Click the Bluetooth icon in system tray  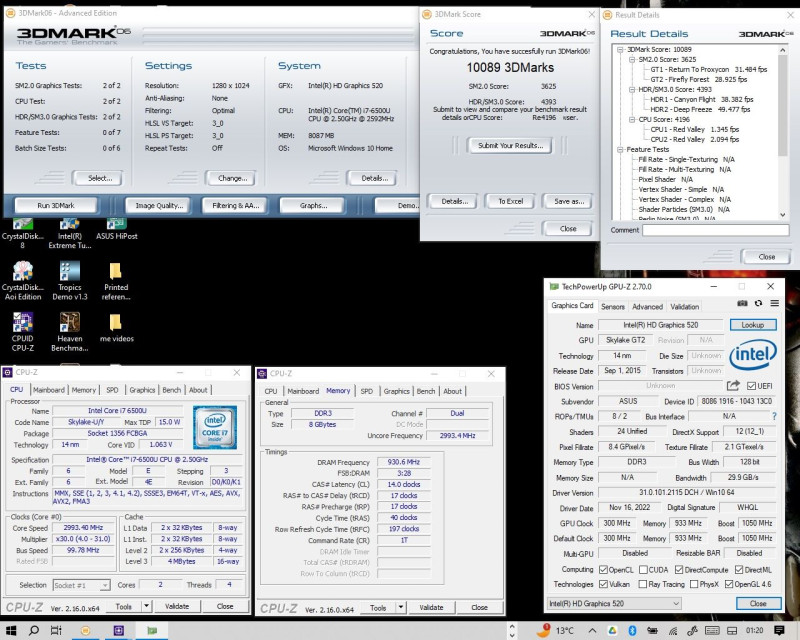click(632, 630)
